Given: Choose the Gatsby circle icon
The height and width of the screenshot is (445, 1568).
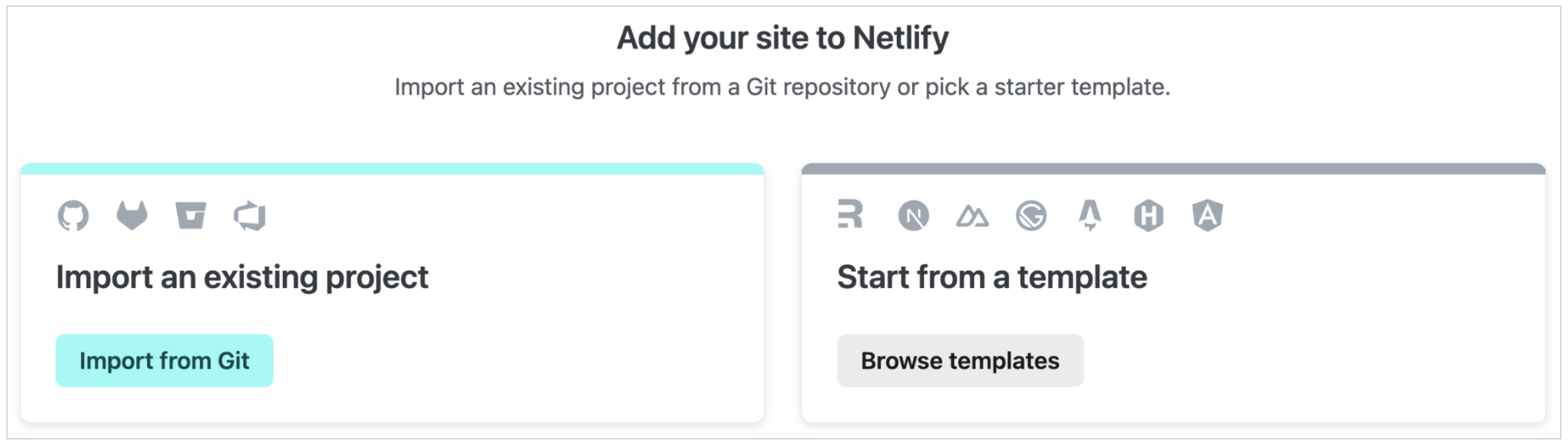Looking at the screenshot, I should click(x=1032, y=215).
